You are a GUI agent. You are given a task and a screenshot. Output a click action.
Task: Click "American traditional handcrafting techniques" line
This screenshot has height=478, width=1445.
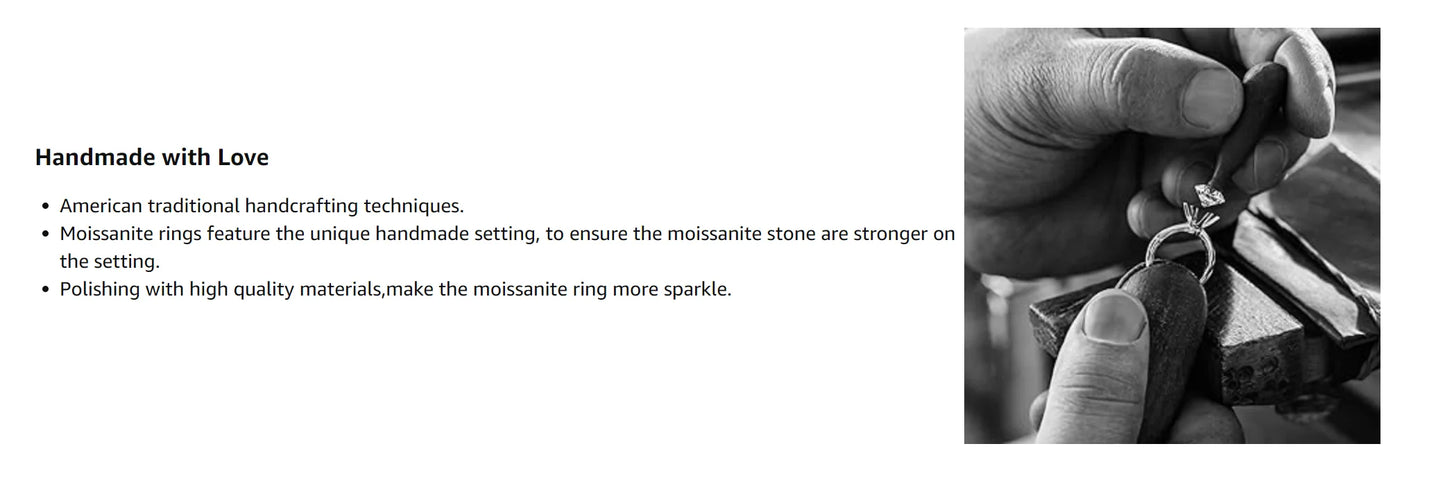tap(262, 207)
